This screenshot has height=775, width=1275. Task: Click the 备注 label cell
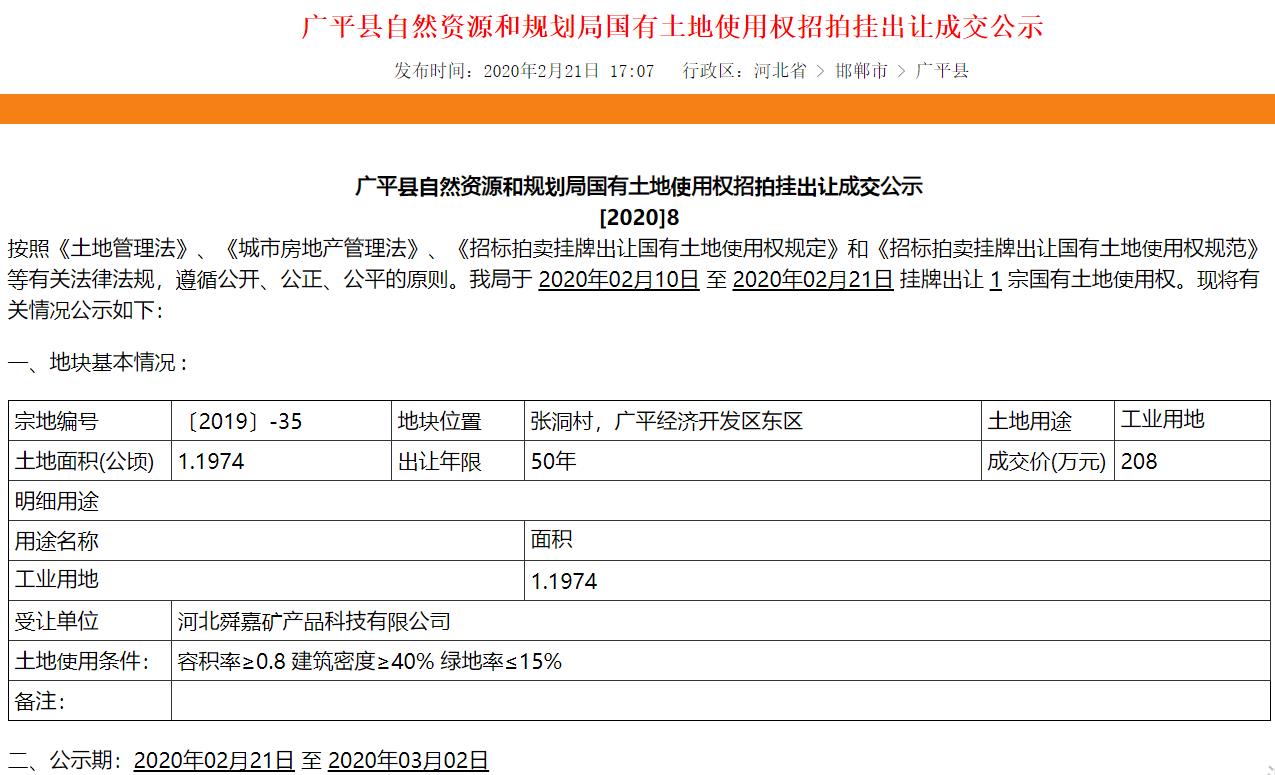coord(90,701)
